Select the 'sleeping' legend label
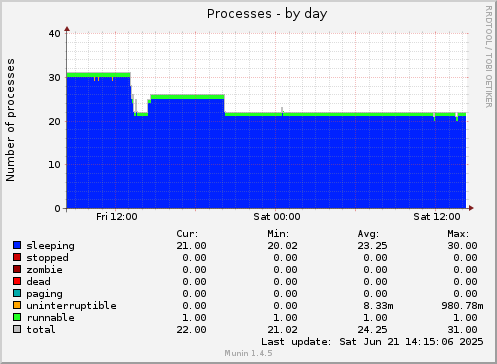The image size is (497, 364). [x=50, y=246]
